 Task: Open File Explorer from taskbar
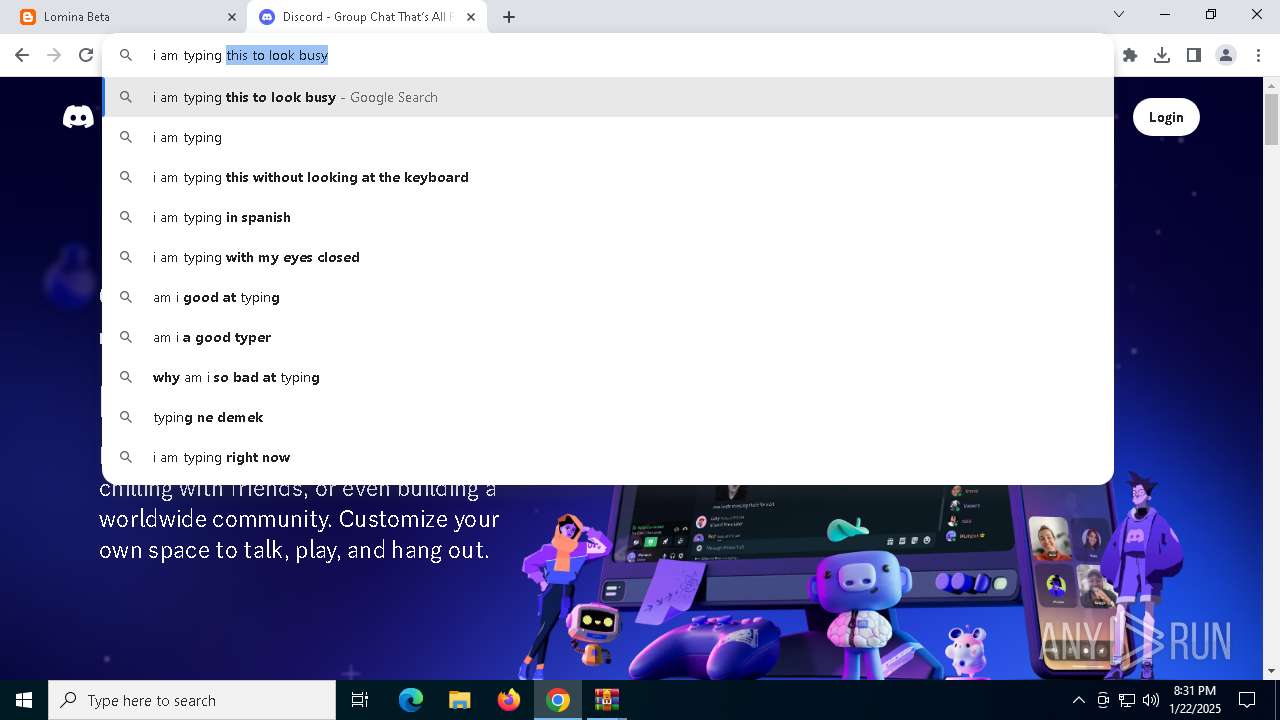459,700
